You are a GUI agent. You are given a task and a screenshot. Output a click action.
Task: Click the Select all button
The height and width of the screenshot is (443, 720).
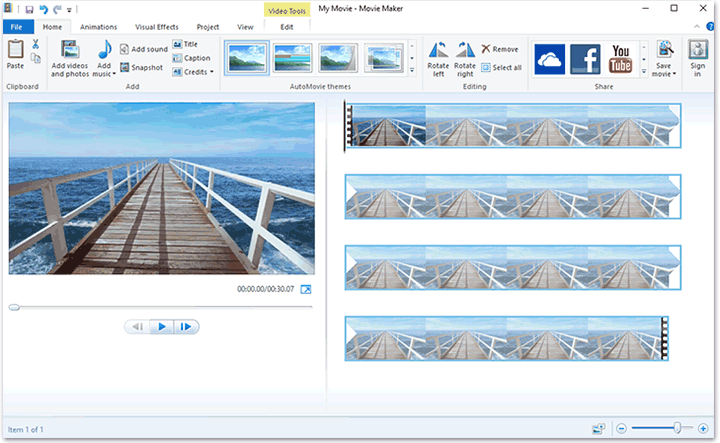click(x=500, y=68)
